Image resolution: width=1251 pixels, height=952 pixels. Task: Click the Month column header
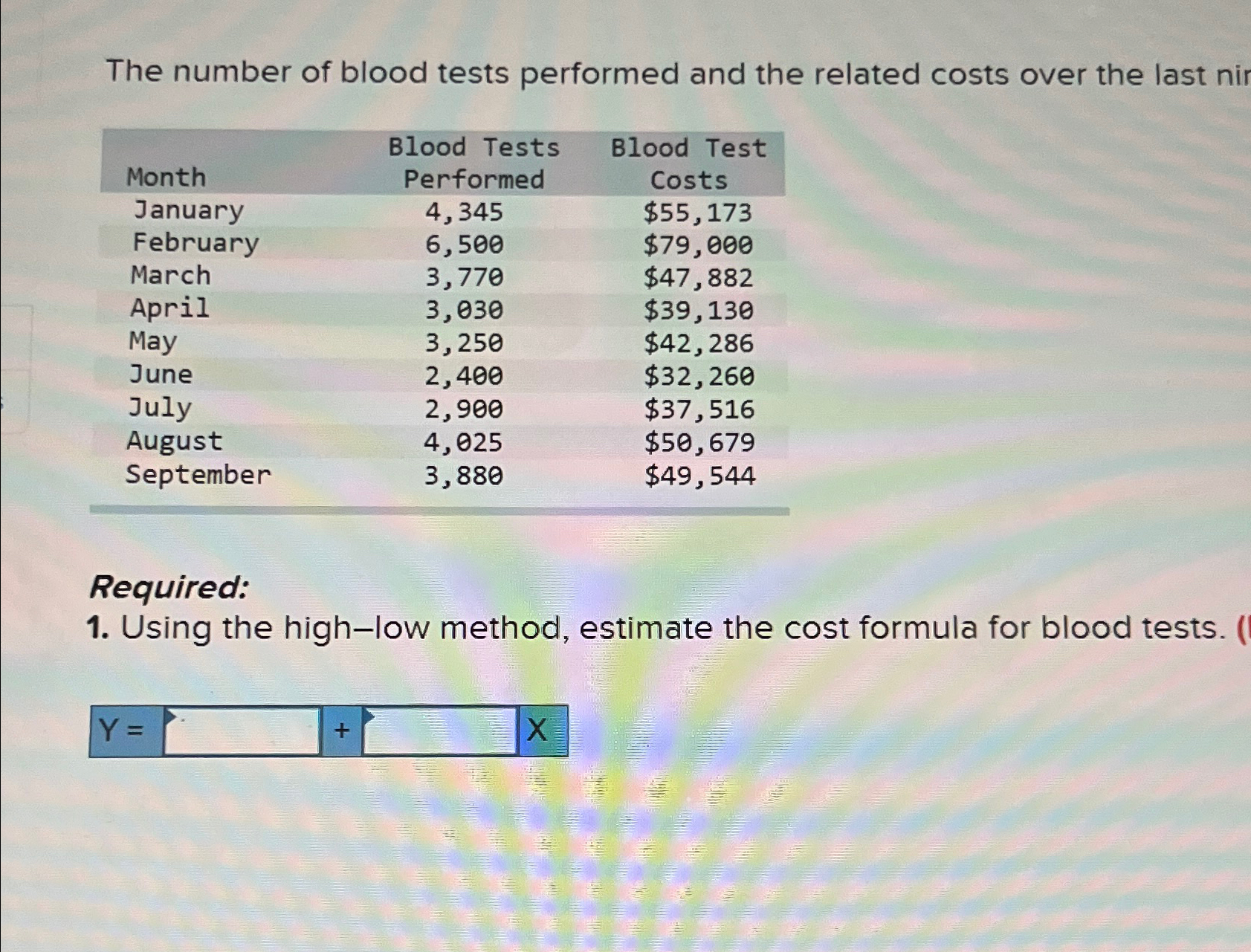tap(165, 177)
